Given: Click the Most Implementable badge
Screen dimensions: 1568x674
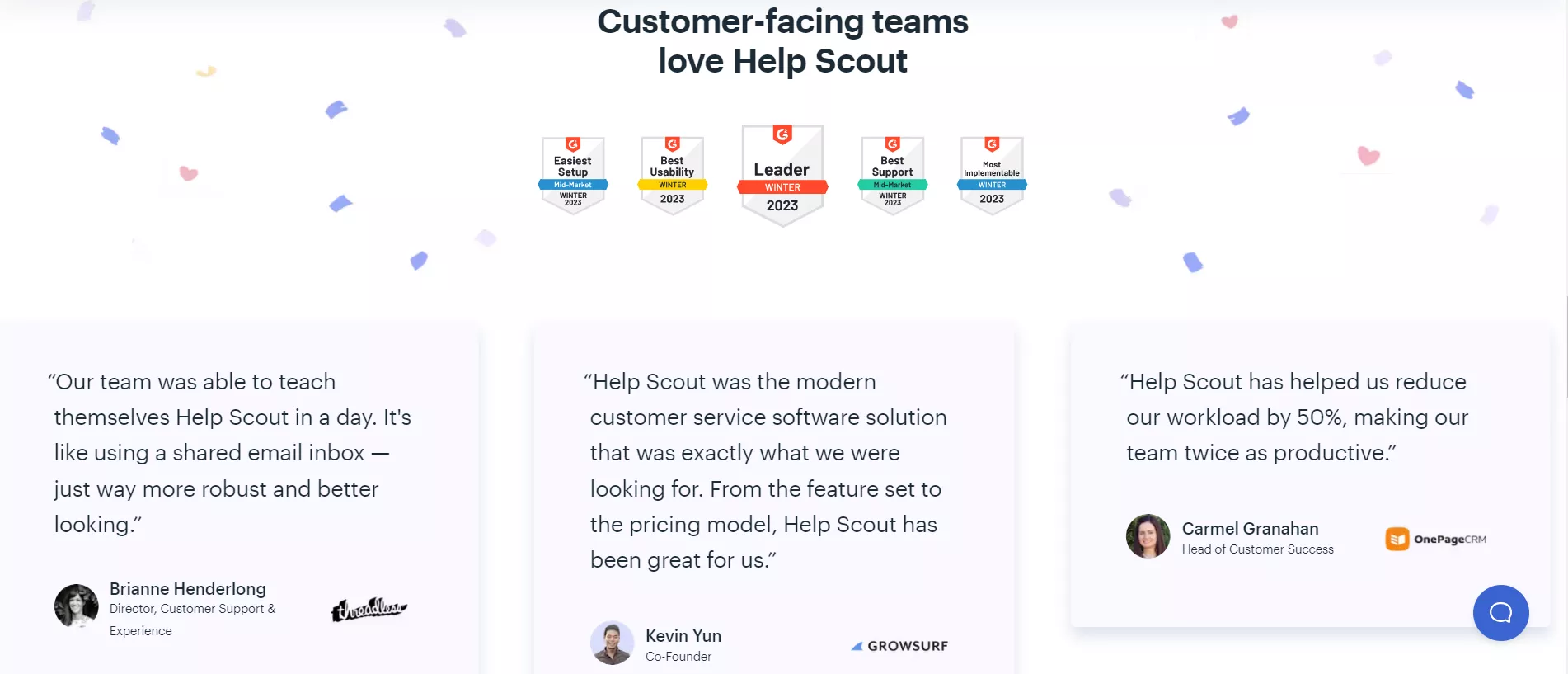Looking at the screenshot, I should 992,176.
